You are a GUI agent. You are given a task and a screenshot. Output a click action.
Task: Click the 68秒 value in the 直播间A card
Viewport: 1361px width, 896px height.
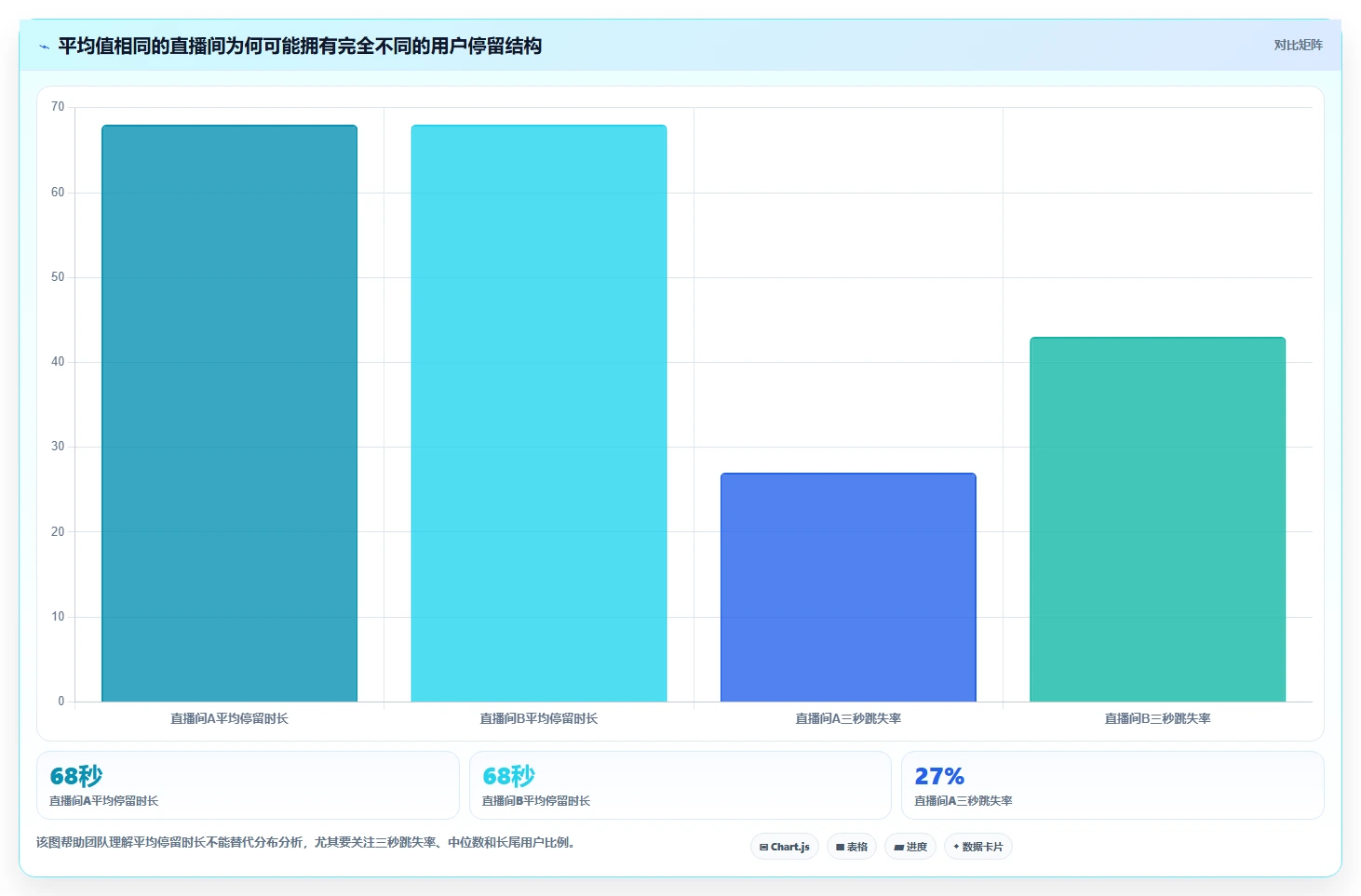point(76,776)
